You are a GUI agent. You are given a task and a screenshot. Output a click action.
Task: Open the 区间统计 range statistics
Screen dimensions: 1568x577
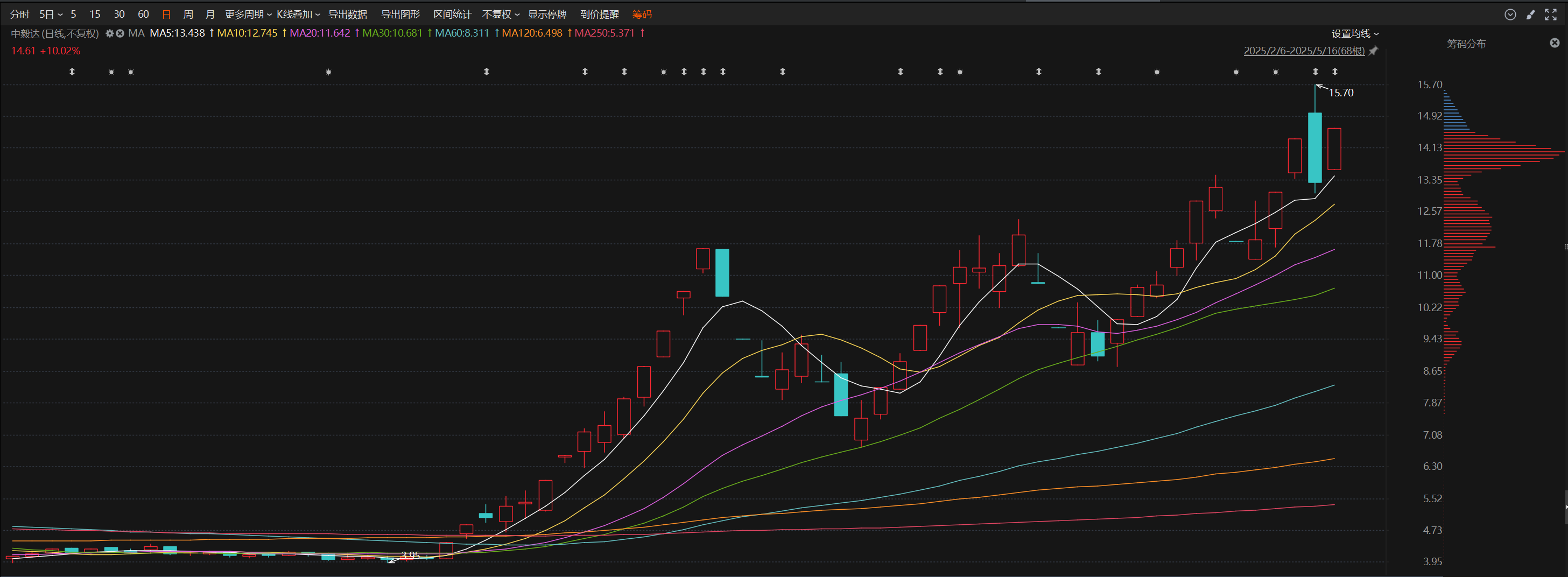click(x=452, y=14)
